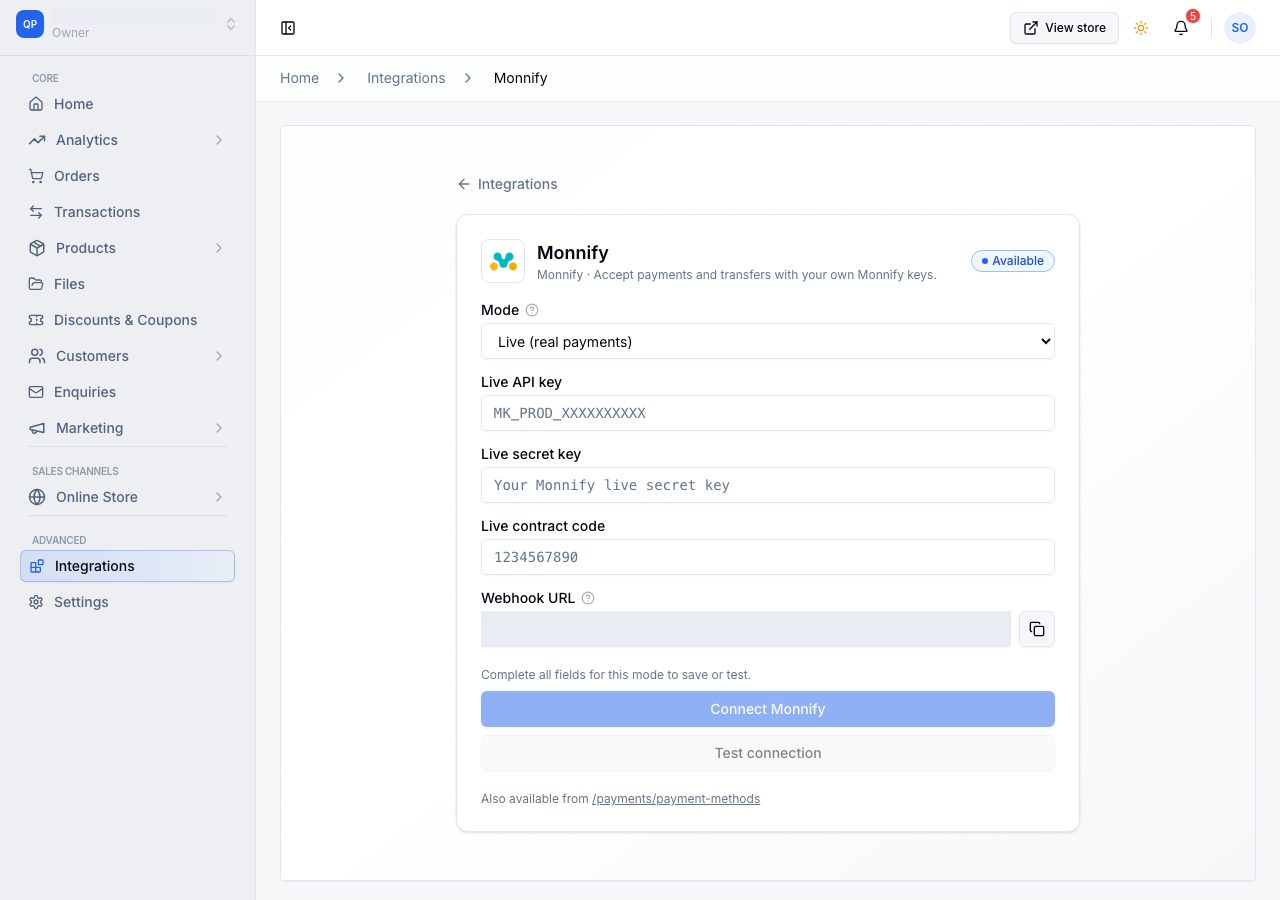Click the Discounts ticket icon
Screen dimensions: 1280x900
pos(36,320)
